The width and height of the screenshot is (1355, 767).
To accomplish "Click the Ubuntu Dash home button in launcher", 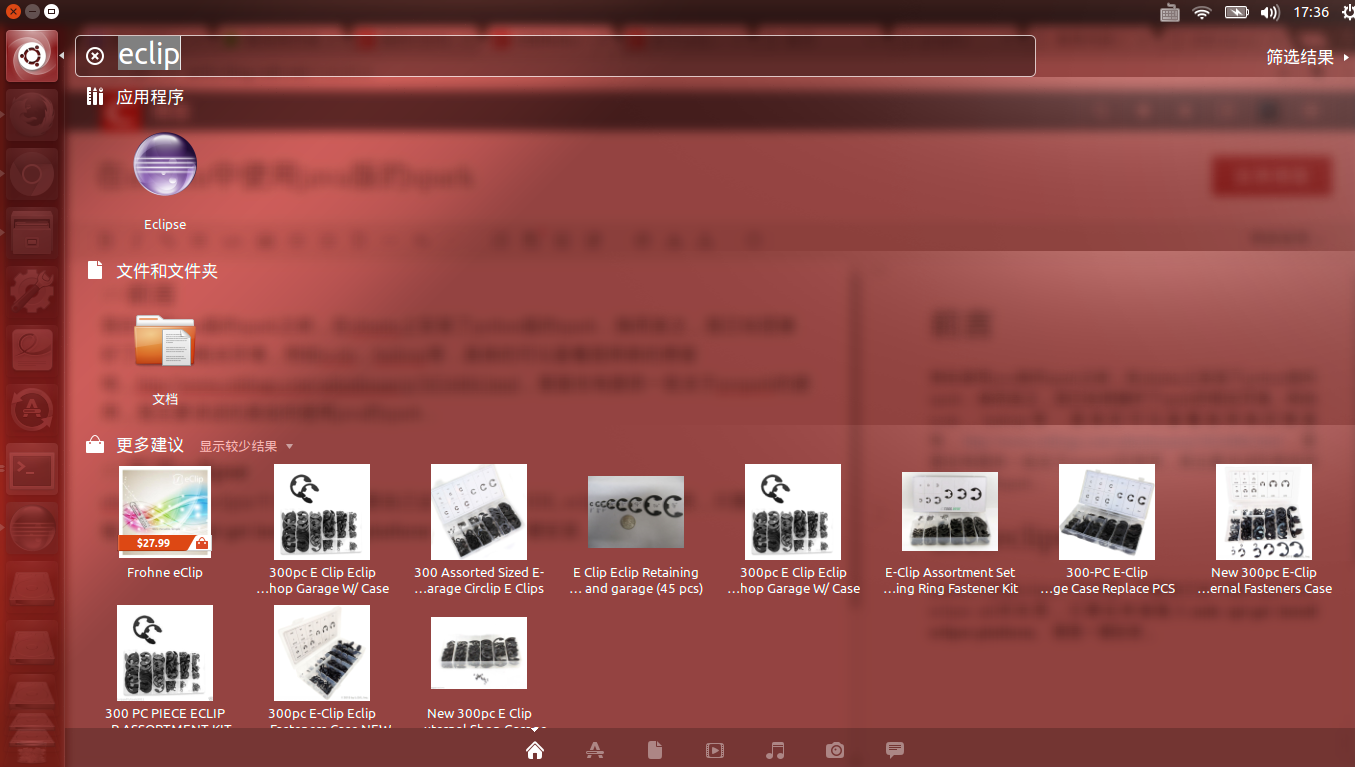I will (31, 56).
